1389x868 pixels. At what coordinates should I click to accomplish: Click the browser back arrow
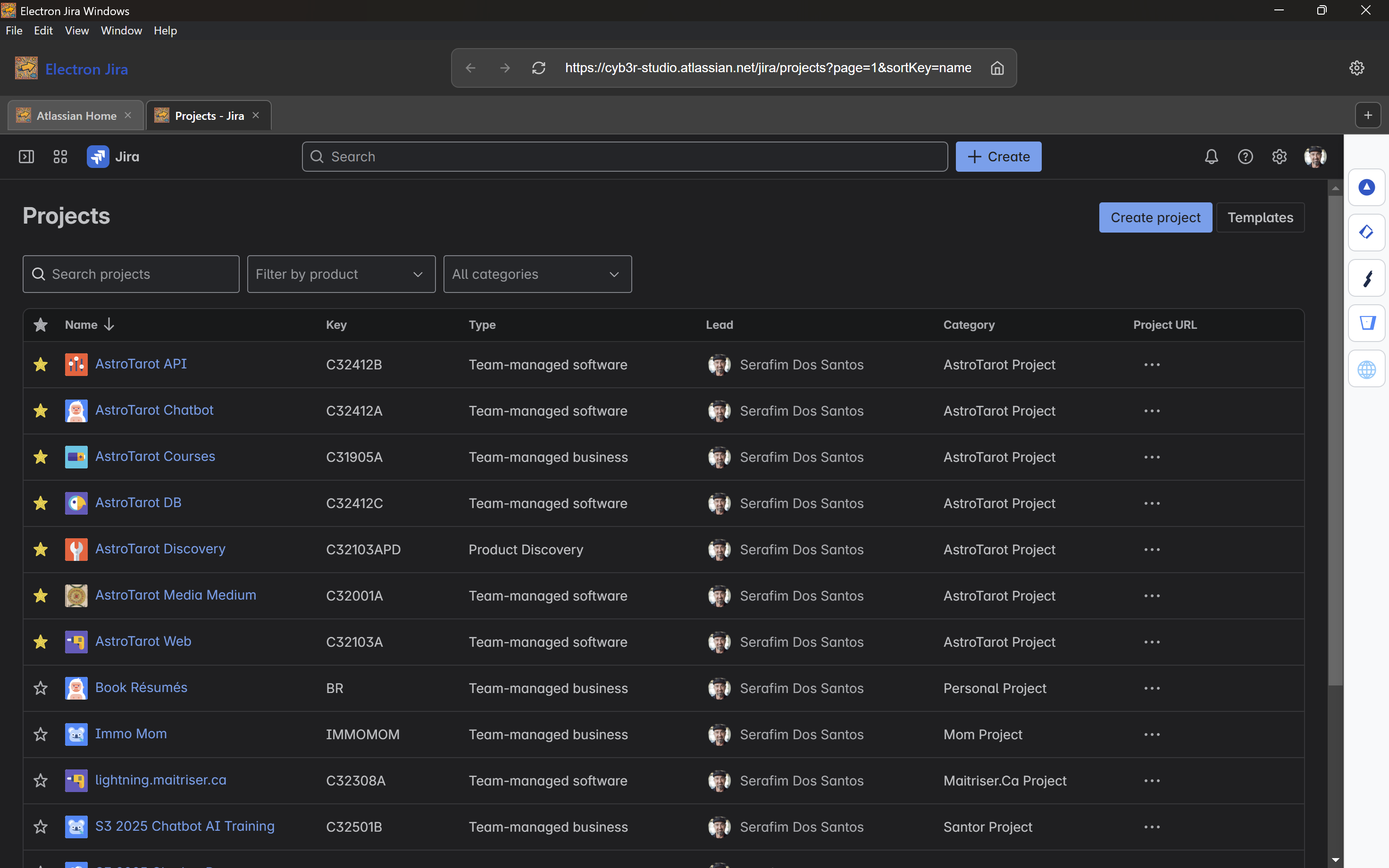pyautogui.click(x=471, y=68)
